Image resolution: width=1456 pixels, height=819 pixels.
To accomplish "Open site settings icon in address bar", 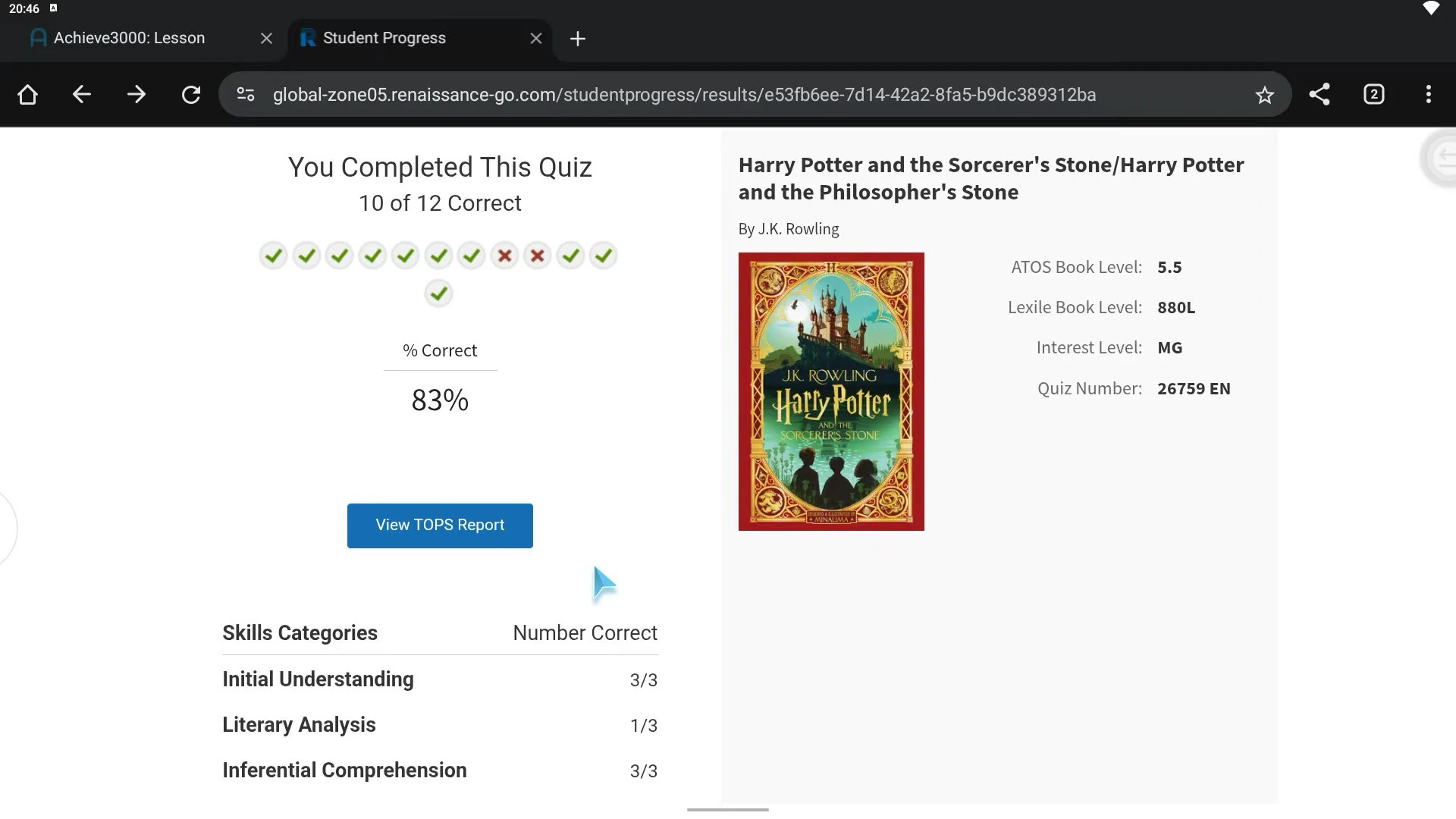I will (246, 95).
